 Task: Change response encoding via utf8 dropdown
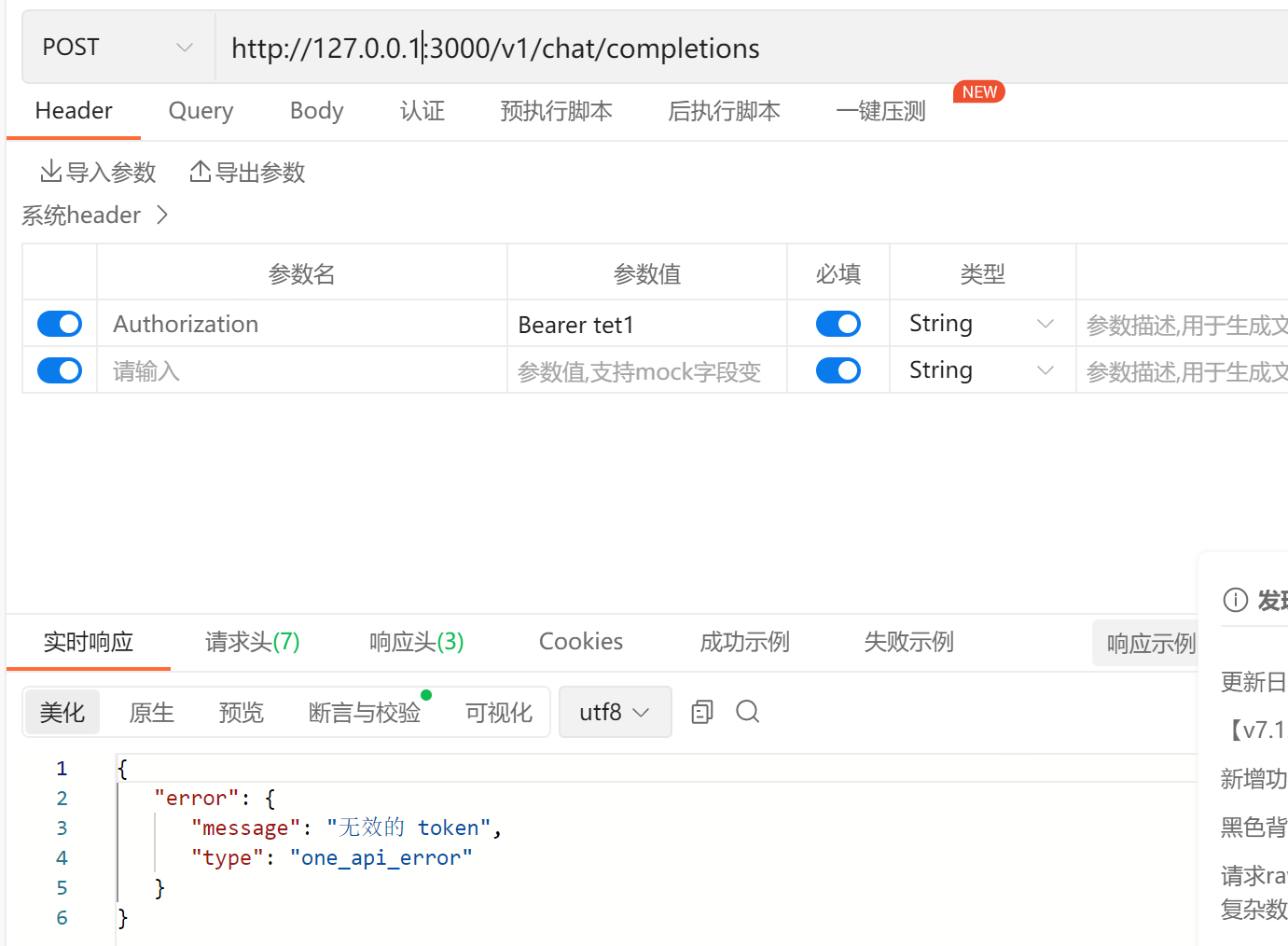click(614, 711)
